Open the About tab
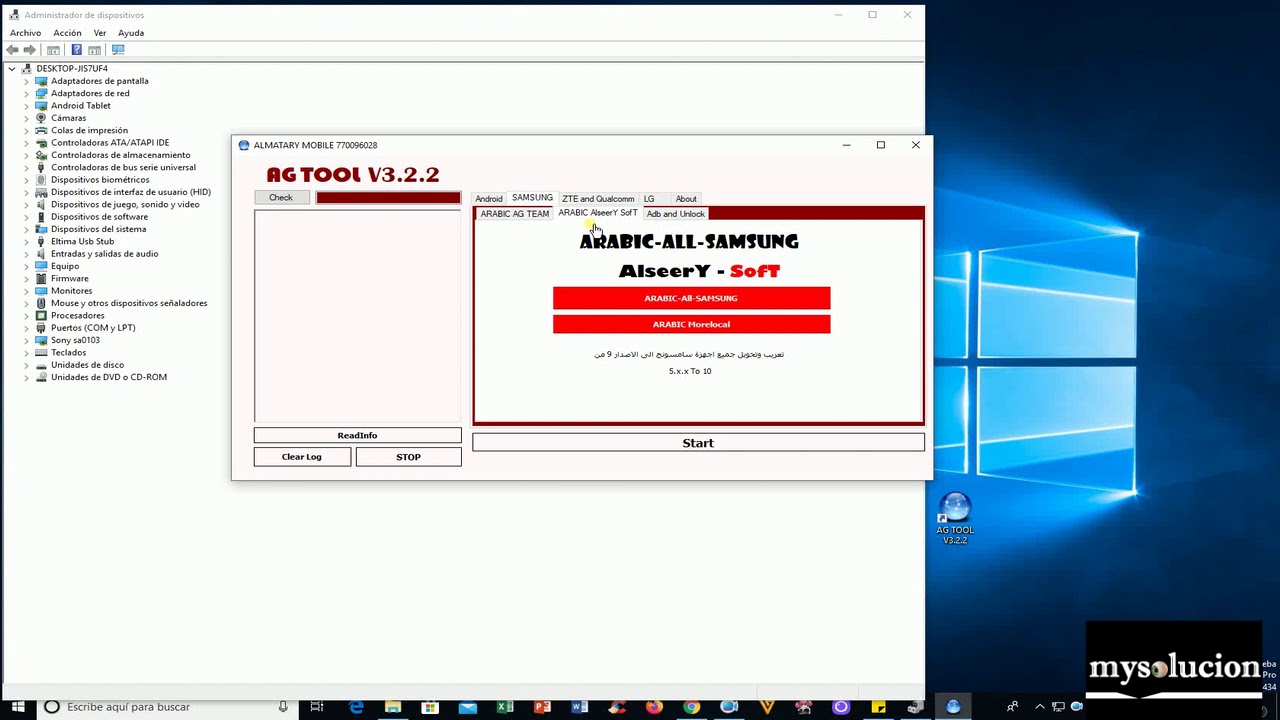 pos(686,199)
